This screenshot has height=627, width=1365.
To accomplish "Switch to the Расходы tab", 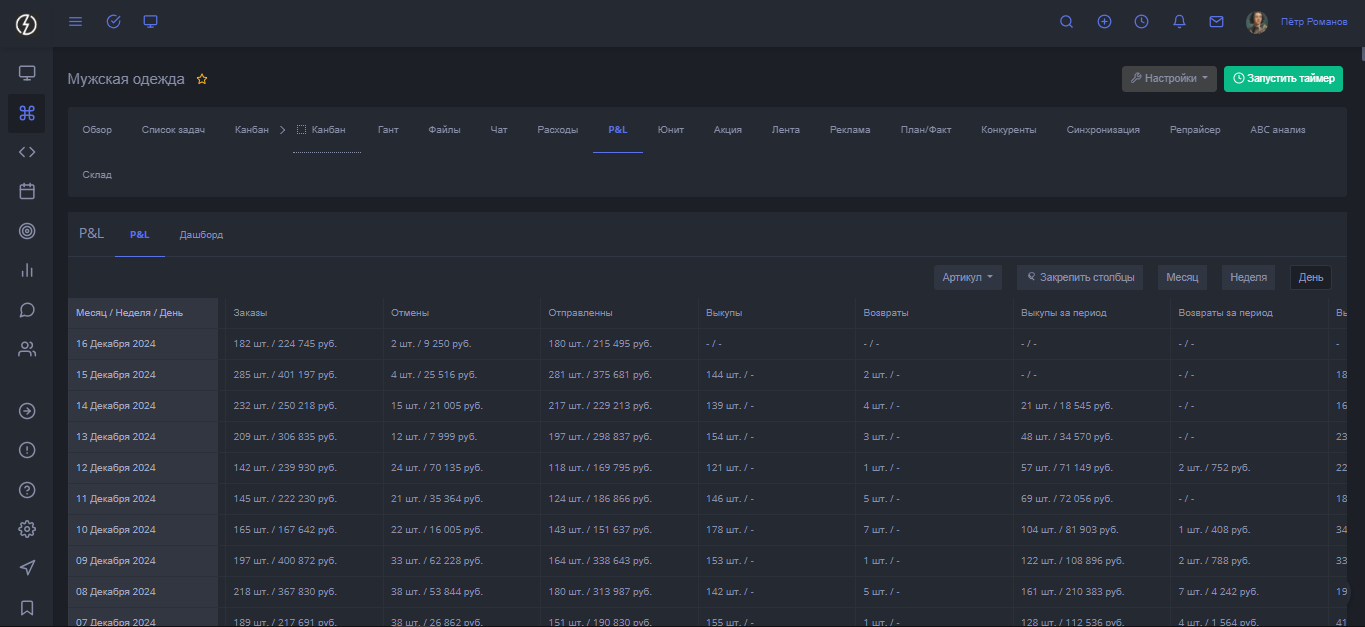I will 557,130.
